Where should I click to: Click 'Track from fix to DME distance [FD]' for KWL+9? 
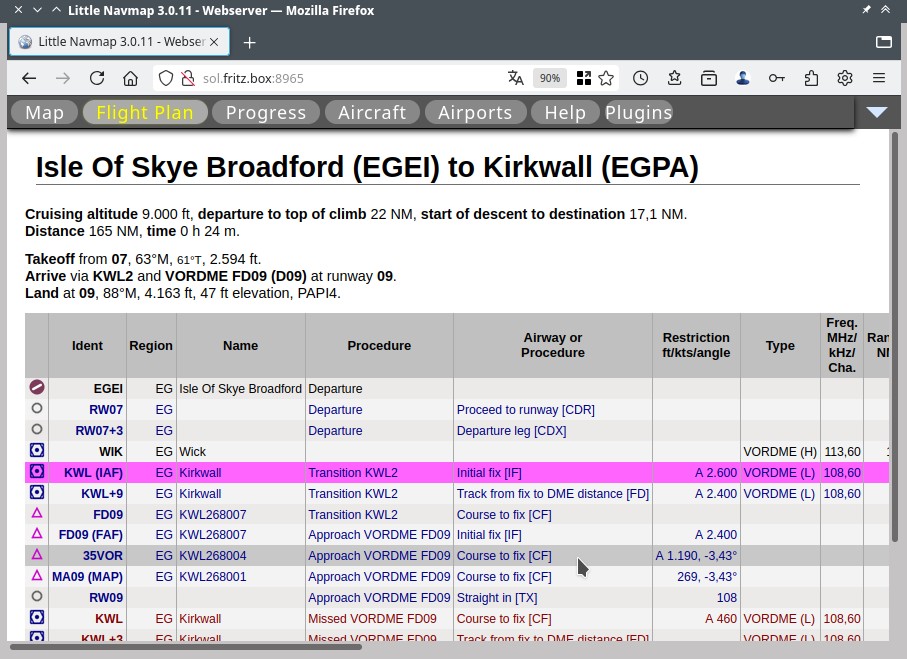pyautogui.click(x=552, y=494)
